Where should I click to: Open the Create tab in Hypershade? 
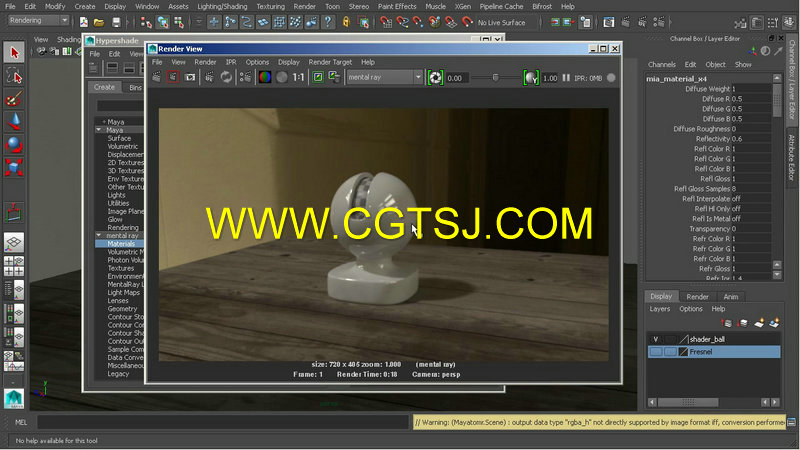(x=104, y=87)
